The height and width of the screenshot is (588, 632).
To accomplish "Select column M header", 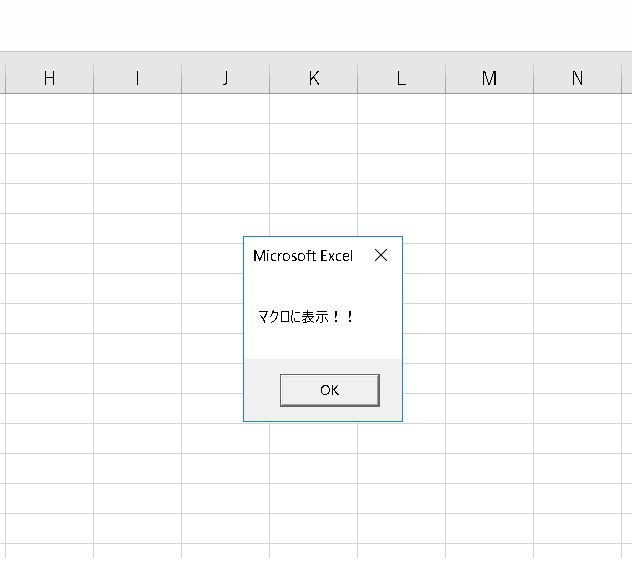I will pos(489,78).
